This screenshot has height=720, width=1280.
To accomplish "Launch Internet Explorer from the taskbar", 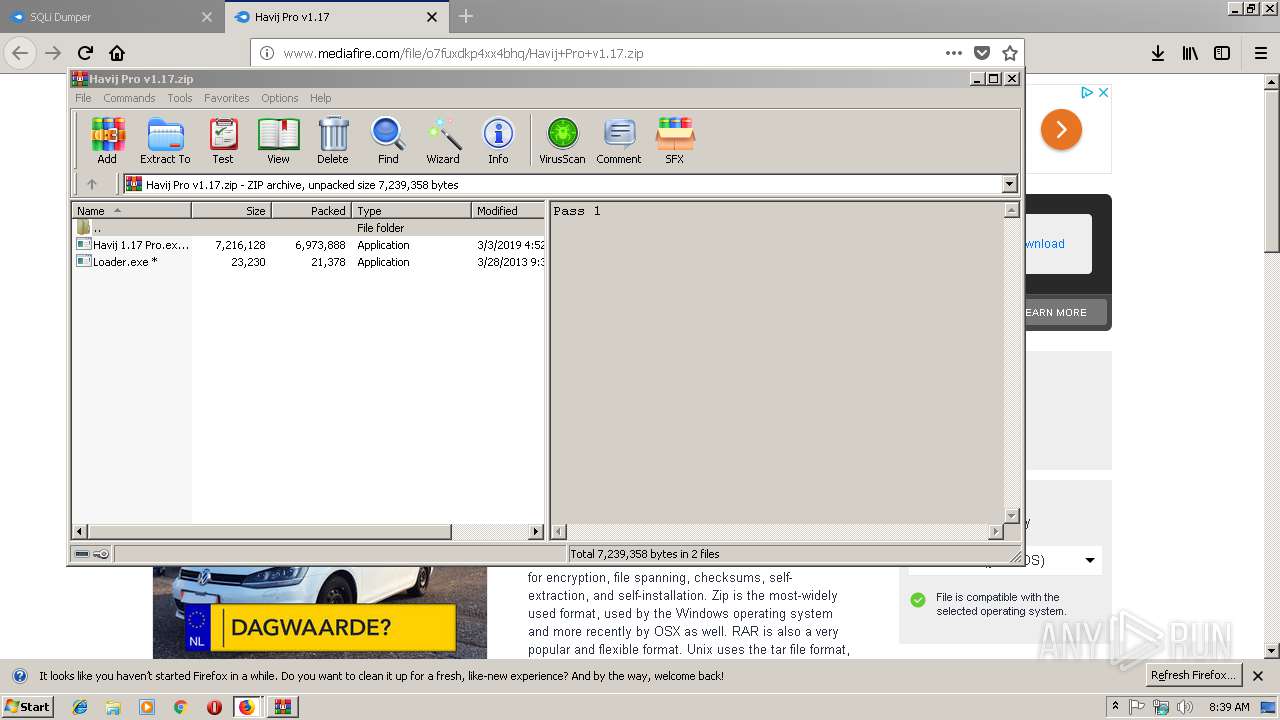I will coord(80,707).
